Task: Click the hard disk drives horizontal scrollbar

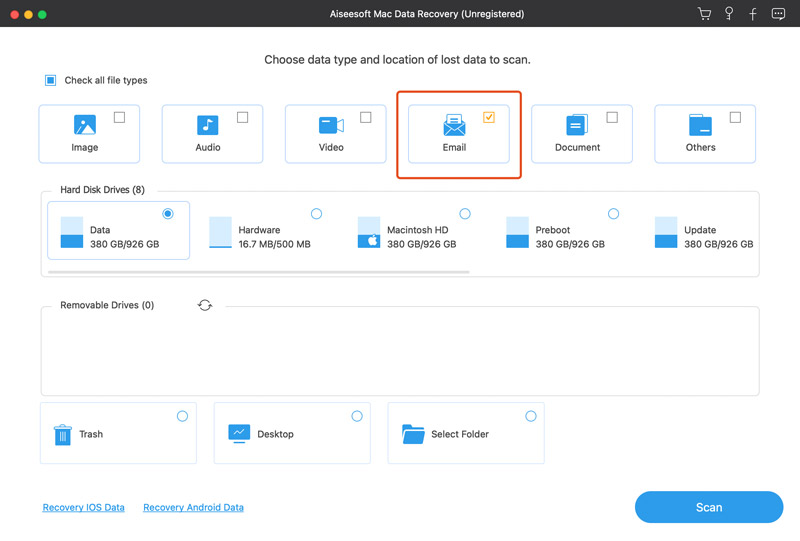Action: click(259, 273)
